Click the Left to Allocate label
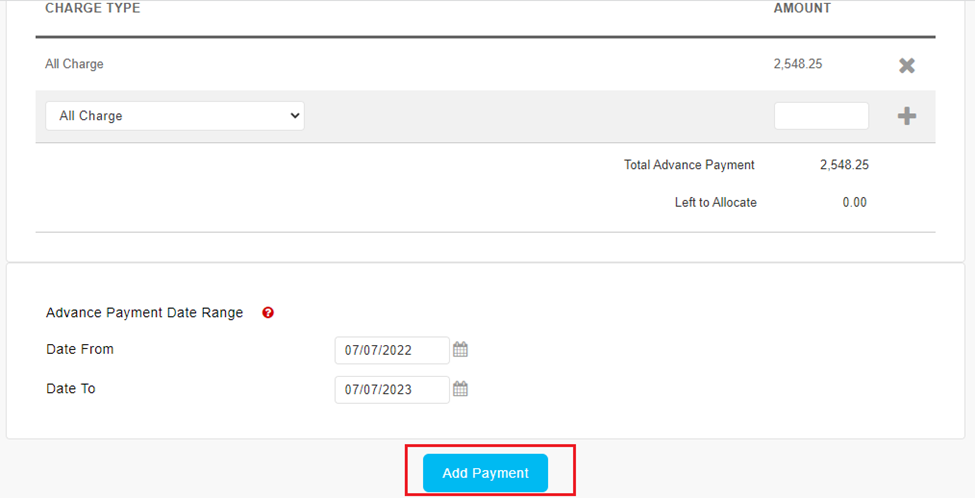 tap(715, 203)
